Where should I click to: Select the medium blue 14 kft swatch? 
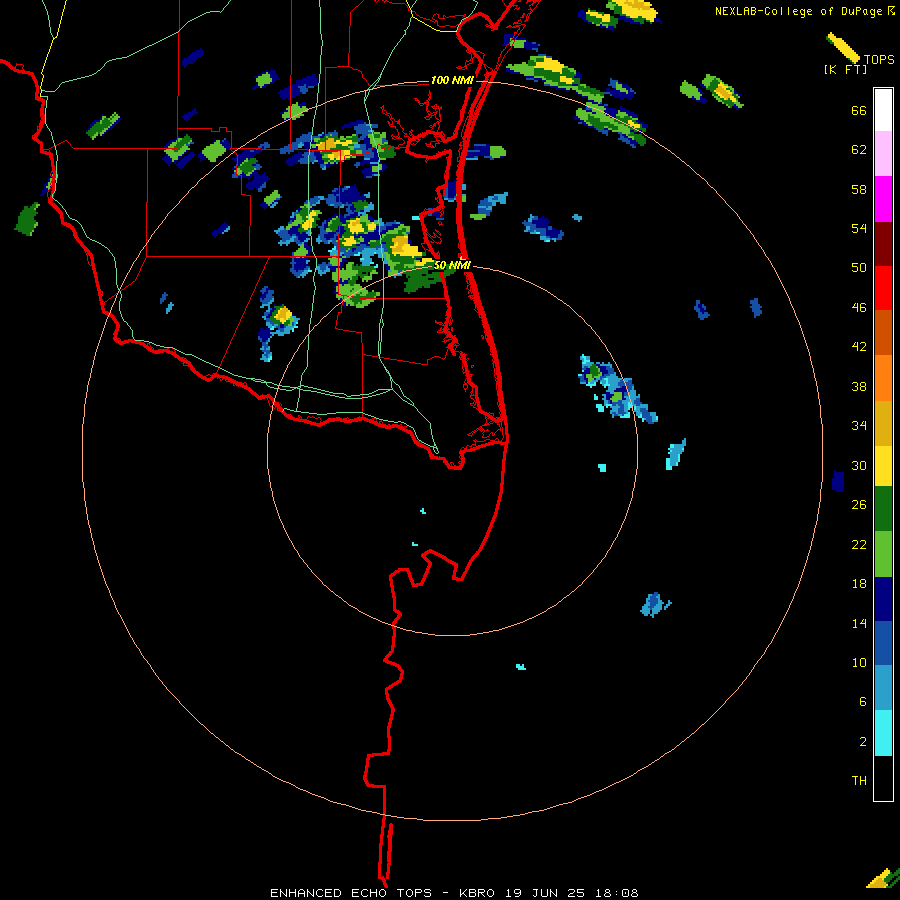883,643
